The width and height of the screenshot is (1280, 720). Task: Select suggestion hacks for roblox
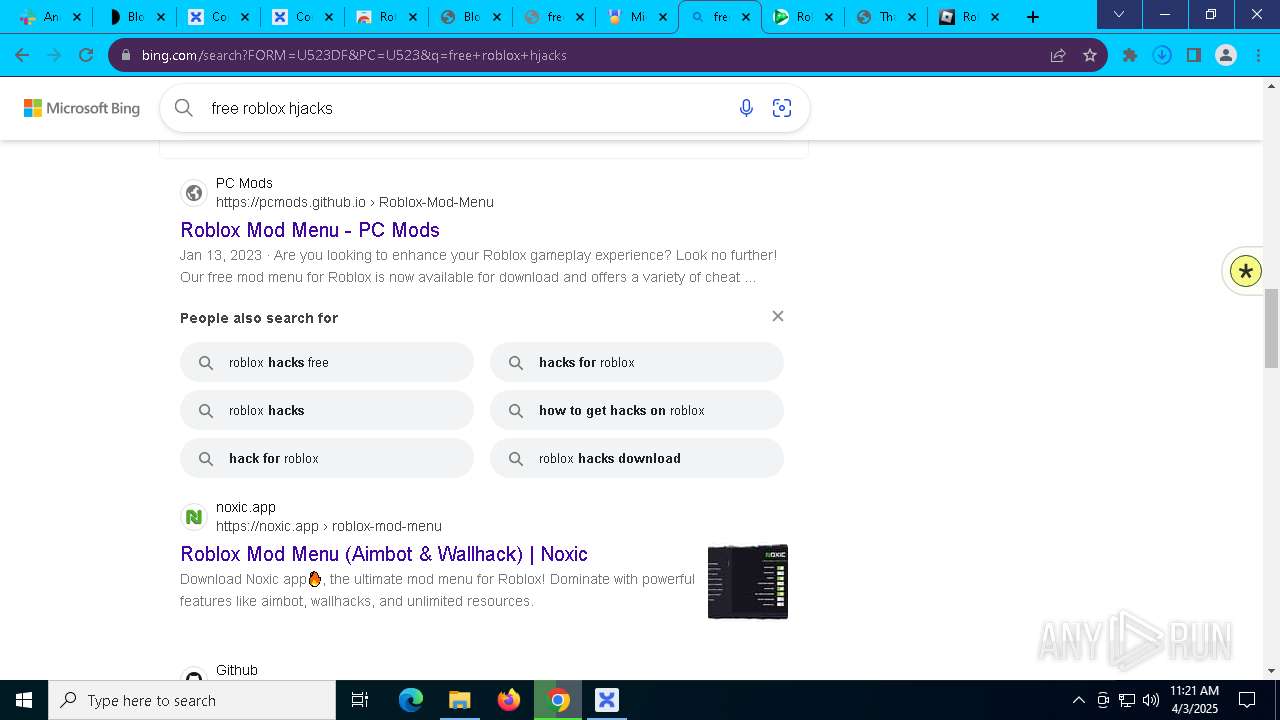(637, 362)
